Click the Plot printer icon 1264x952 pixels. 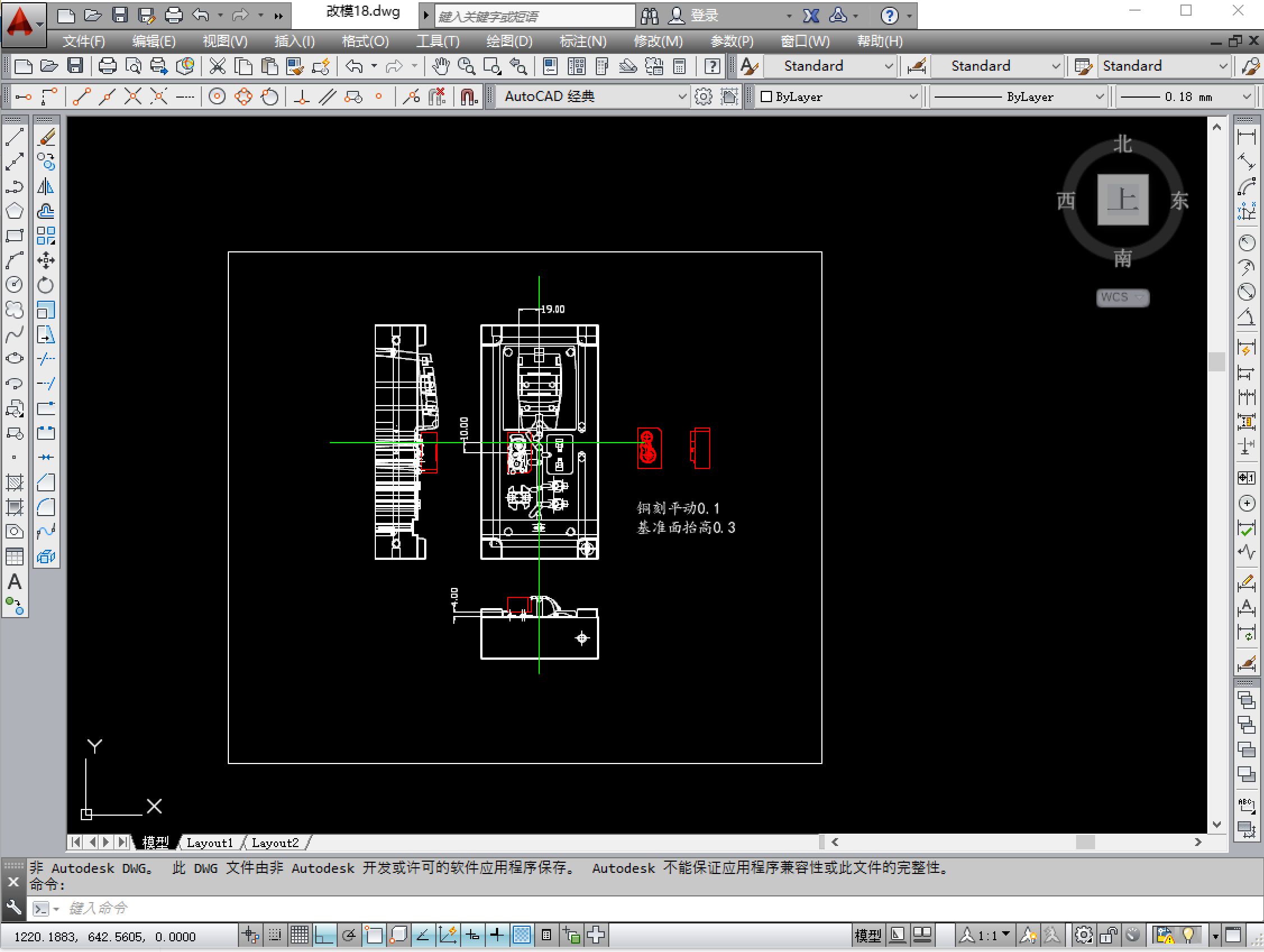[x=107, y=66]
